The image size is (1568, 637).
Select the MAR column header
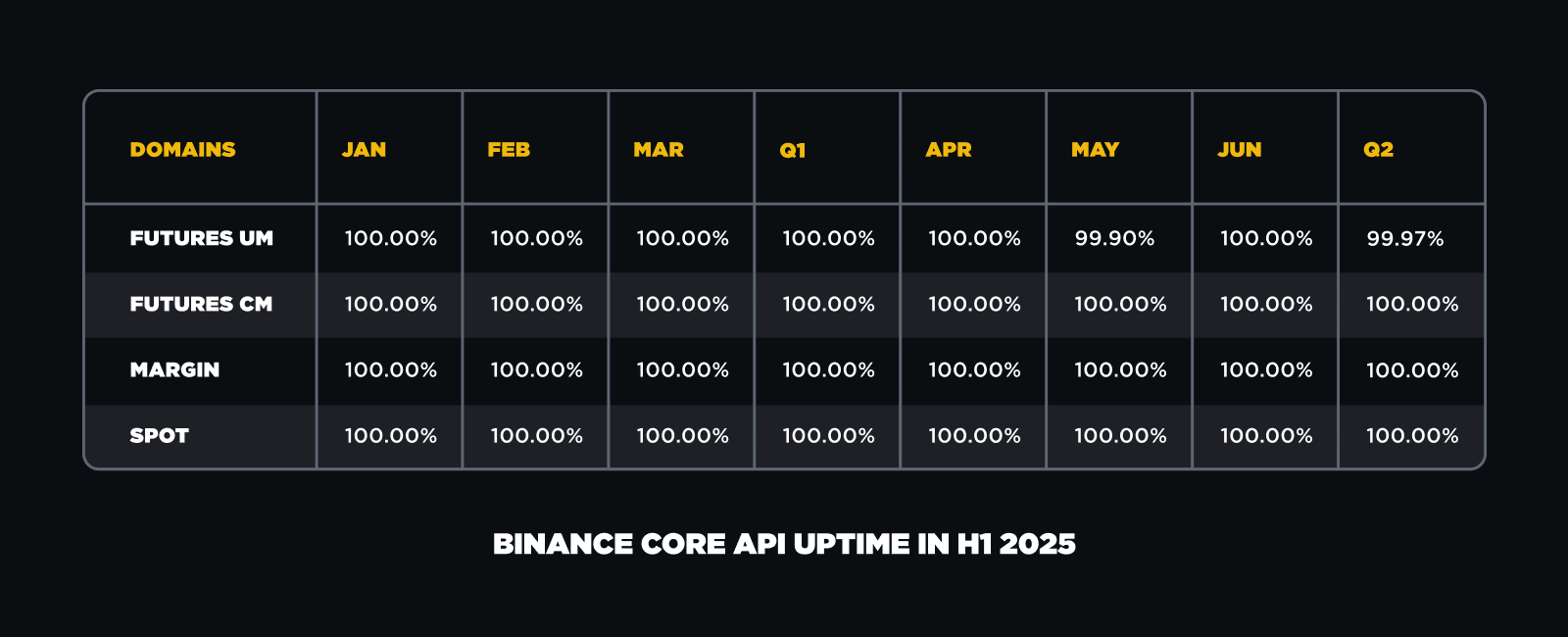point(659,150)
